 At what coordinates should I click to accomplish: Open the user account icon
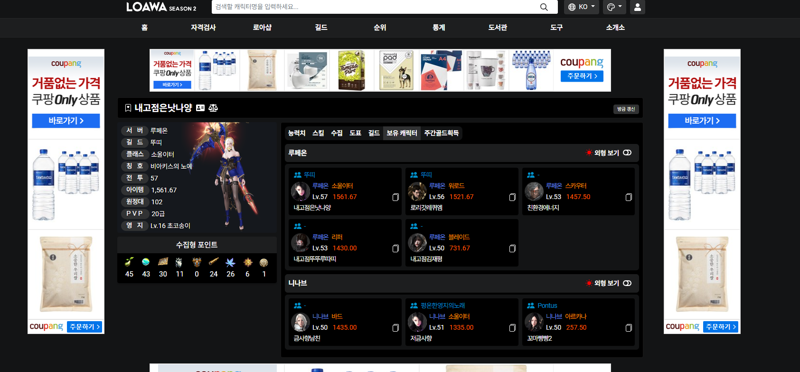pyautogui.click(x=637, y=7)
